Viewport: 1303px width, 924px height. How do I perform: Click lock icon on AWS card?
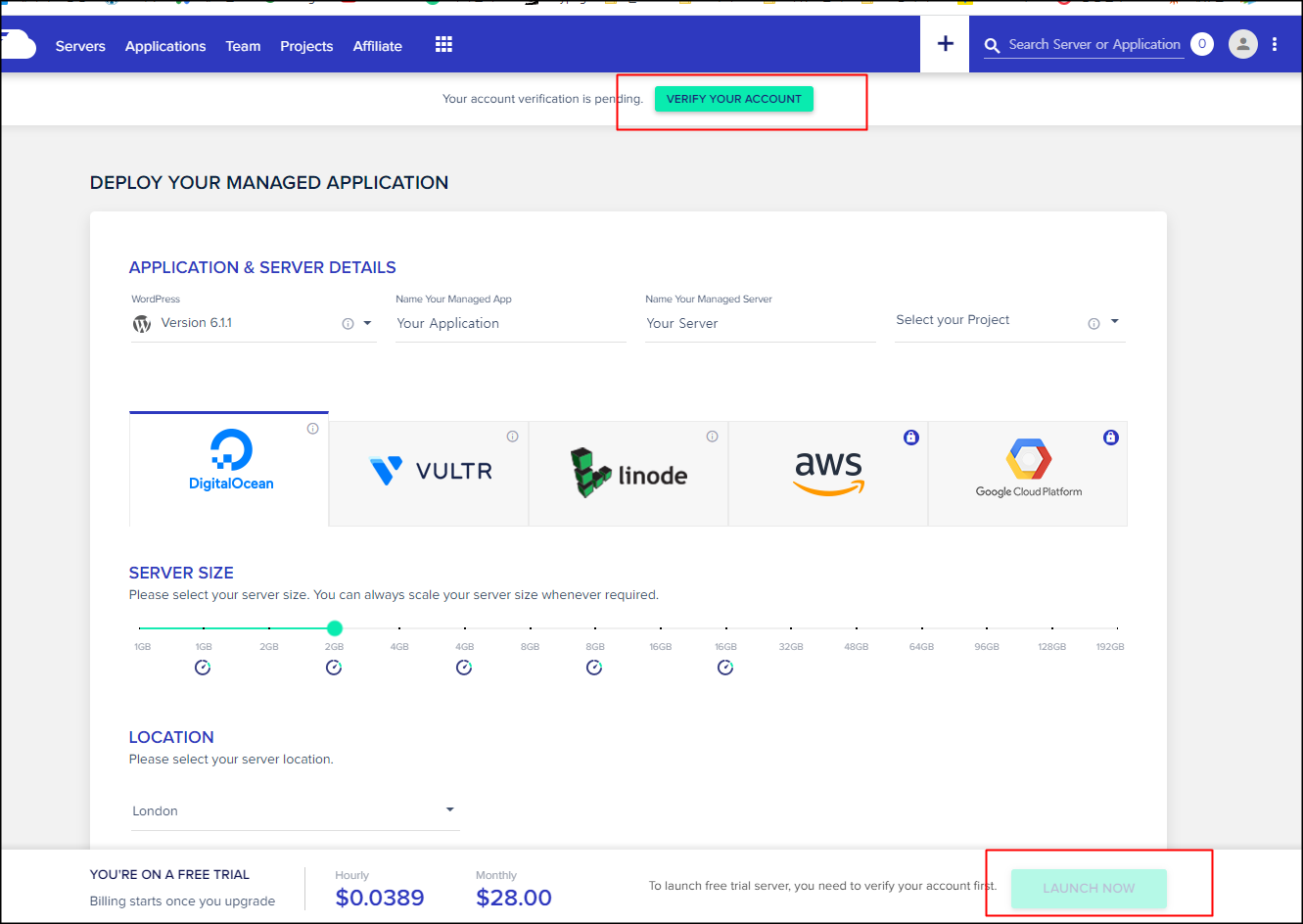coord(911,438)
